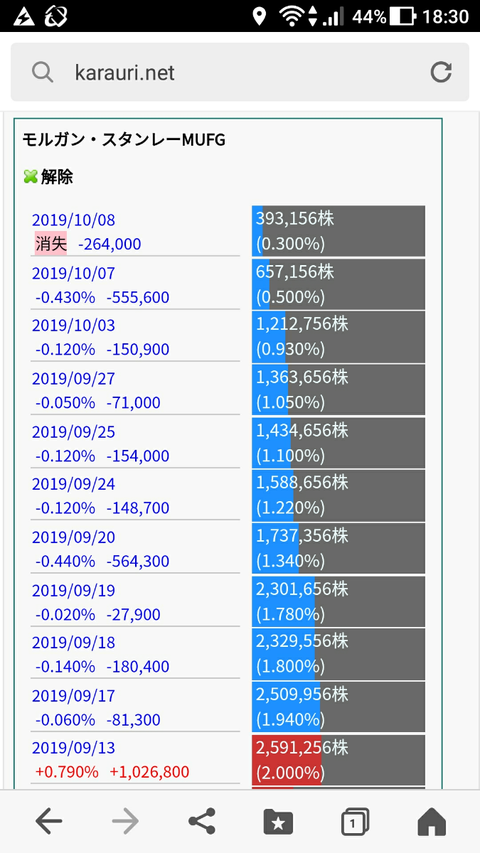This screenshot has width=480, height=853.
Task: Click the 657,156株 bar
Action: (x=338, y=284)
